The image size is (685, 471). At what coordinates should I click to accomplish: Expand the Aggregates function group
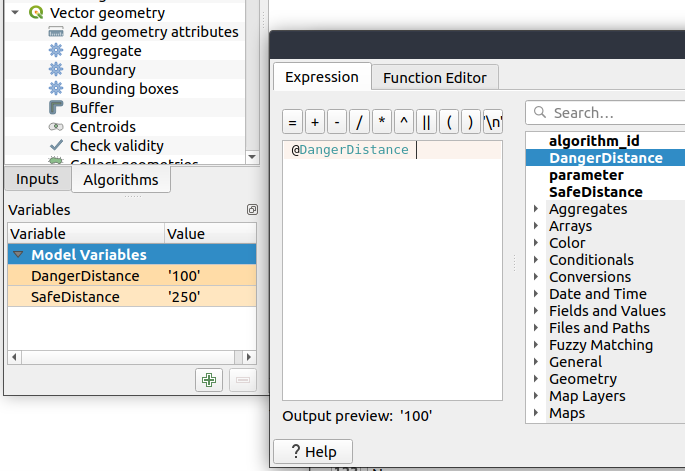(x=537, y=209)
